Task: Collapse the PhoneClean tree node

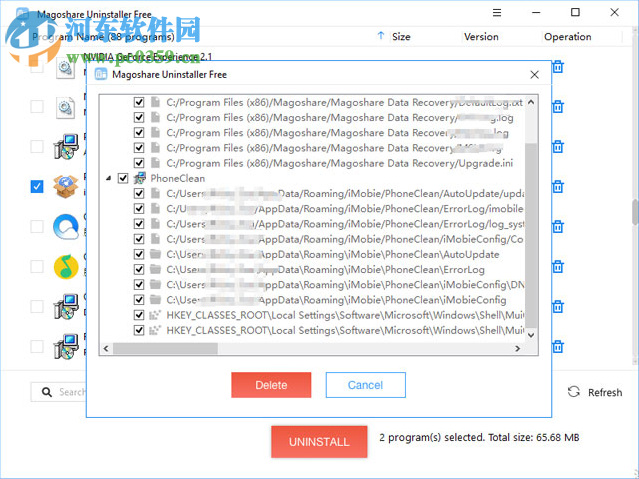Action: click(108, 178)
